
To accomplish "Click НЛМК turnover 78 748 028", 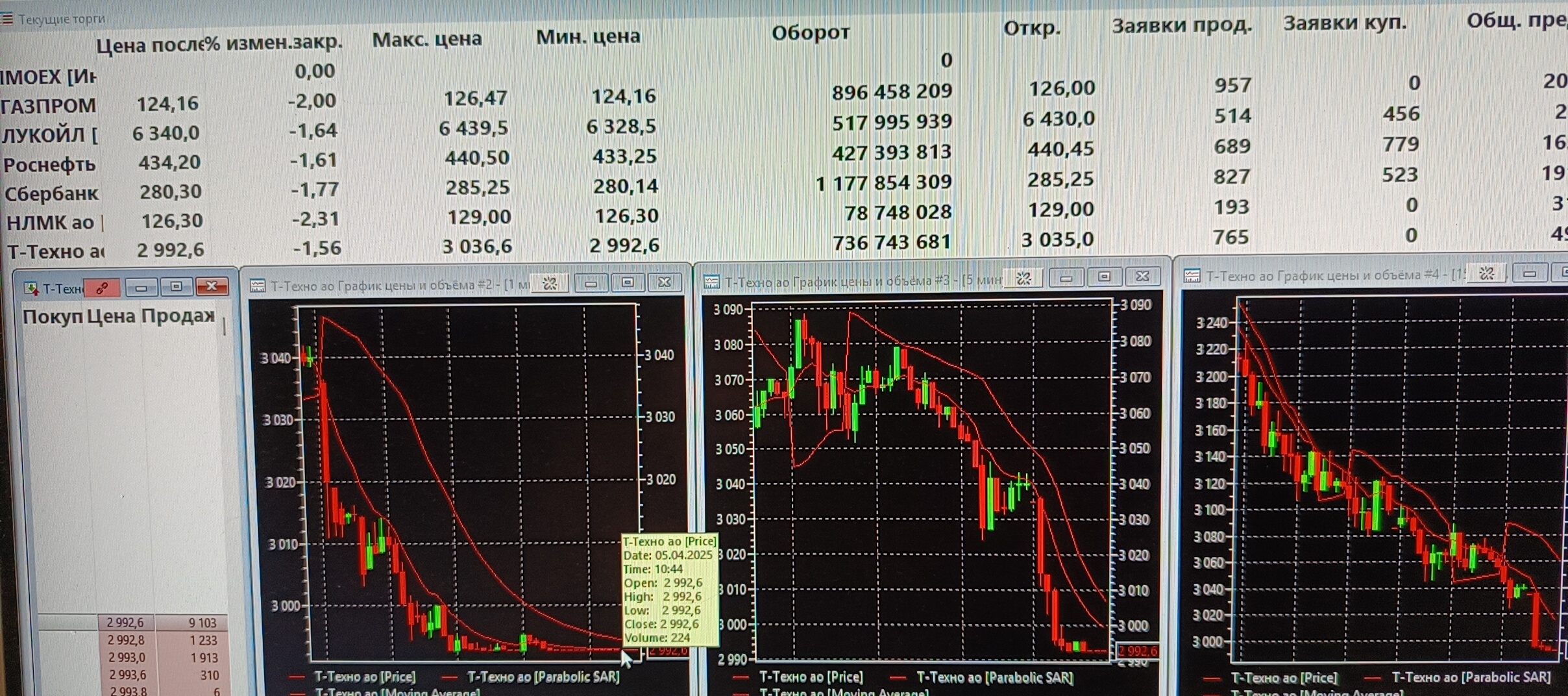I will (x=898, y=212).
